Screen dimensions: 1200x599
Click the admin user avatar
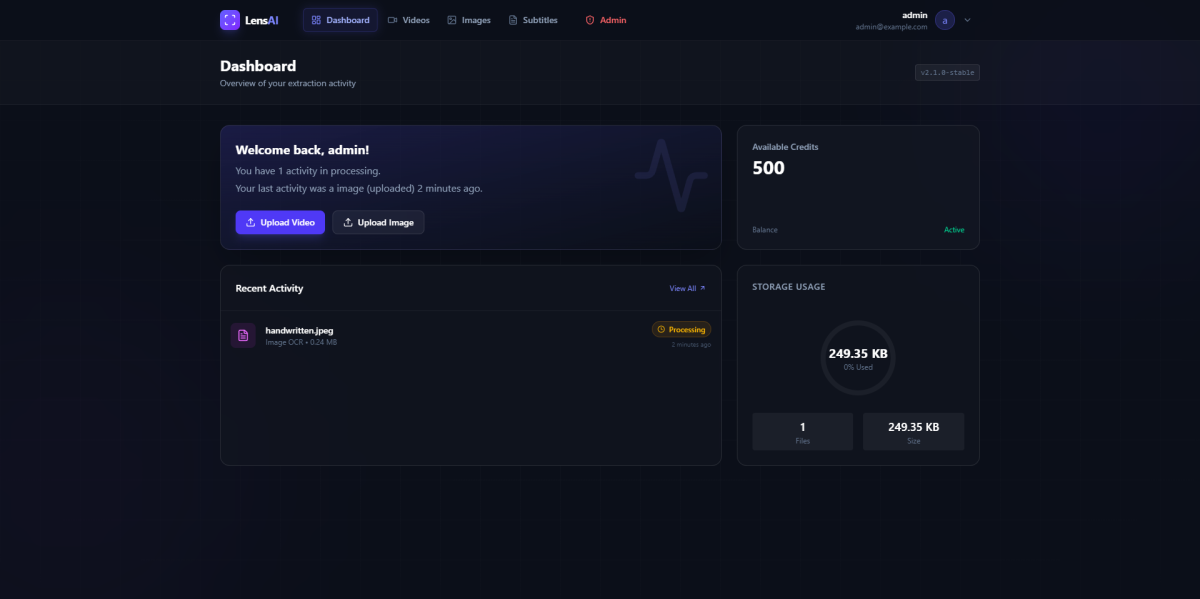[x=945, y=20]
